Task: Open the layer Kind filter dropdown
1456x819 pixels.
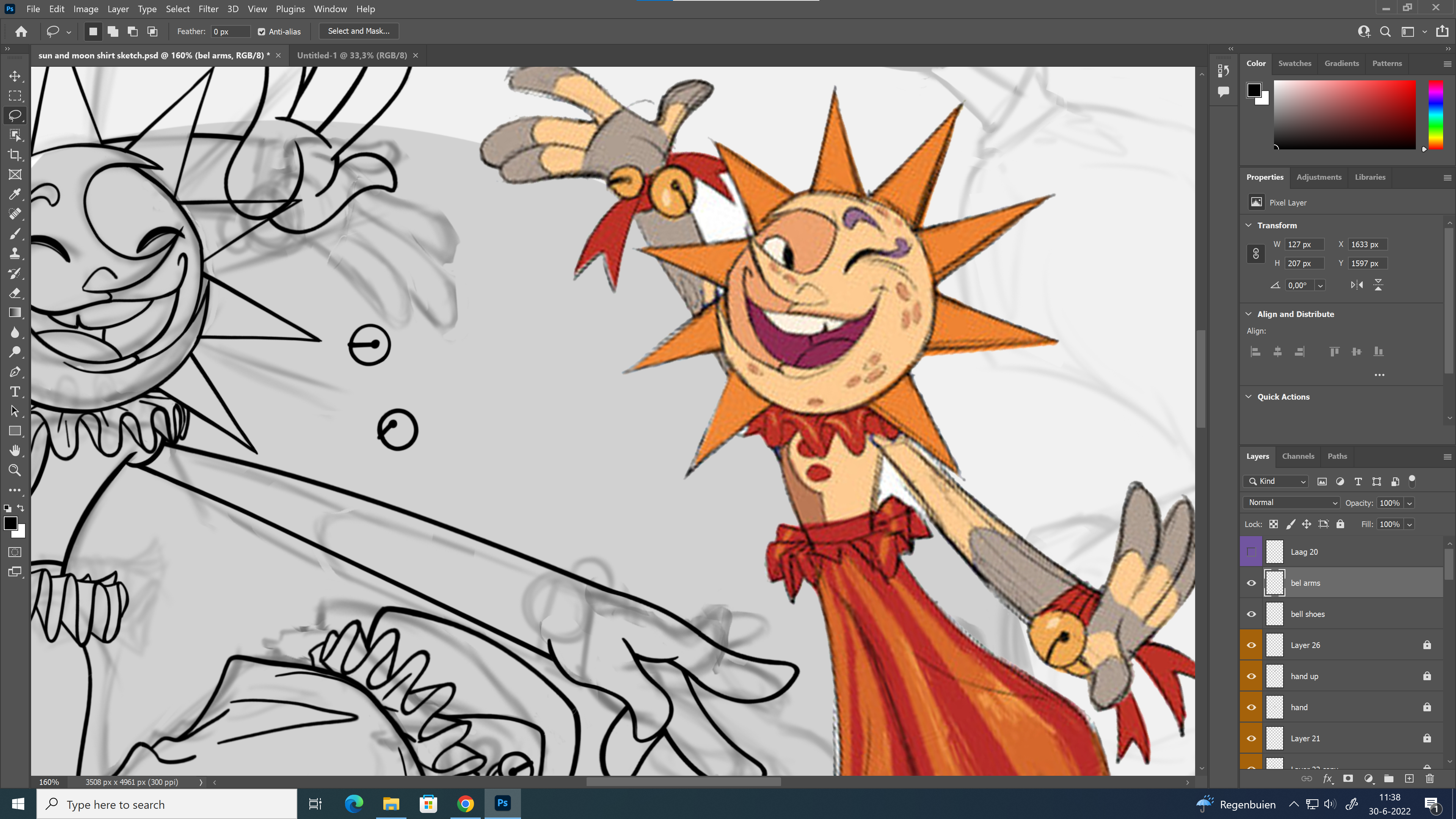Action: tap(1276, 482)
